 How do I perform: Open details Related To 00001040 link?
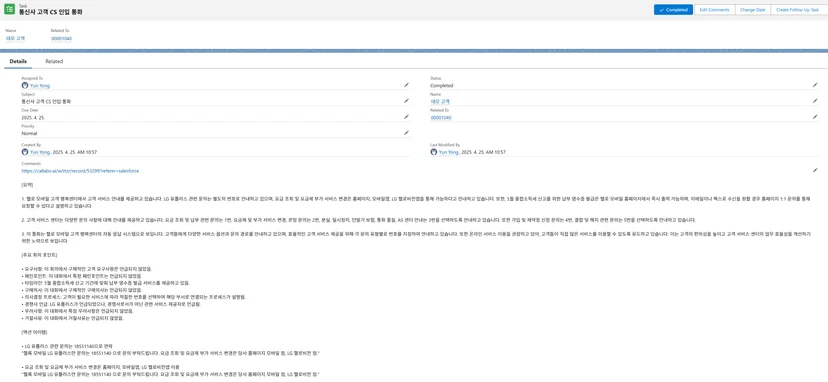point(441,118)
